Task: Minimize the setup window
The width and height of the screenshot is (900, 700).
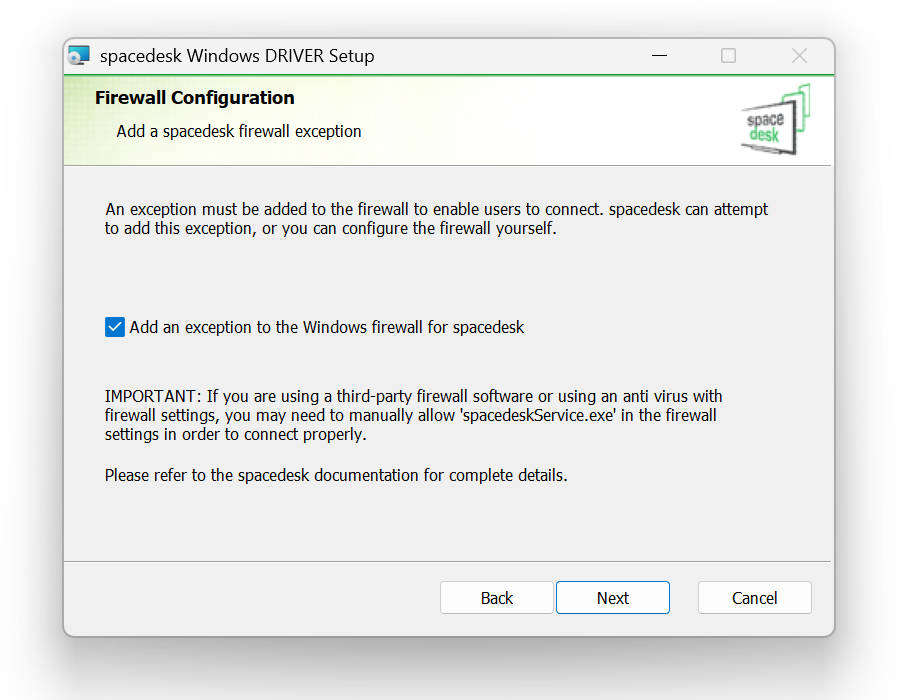Action: tap(660, 56)
